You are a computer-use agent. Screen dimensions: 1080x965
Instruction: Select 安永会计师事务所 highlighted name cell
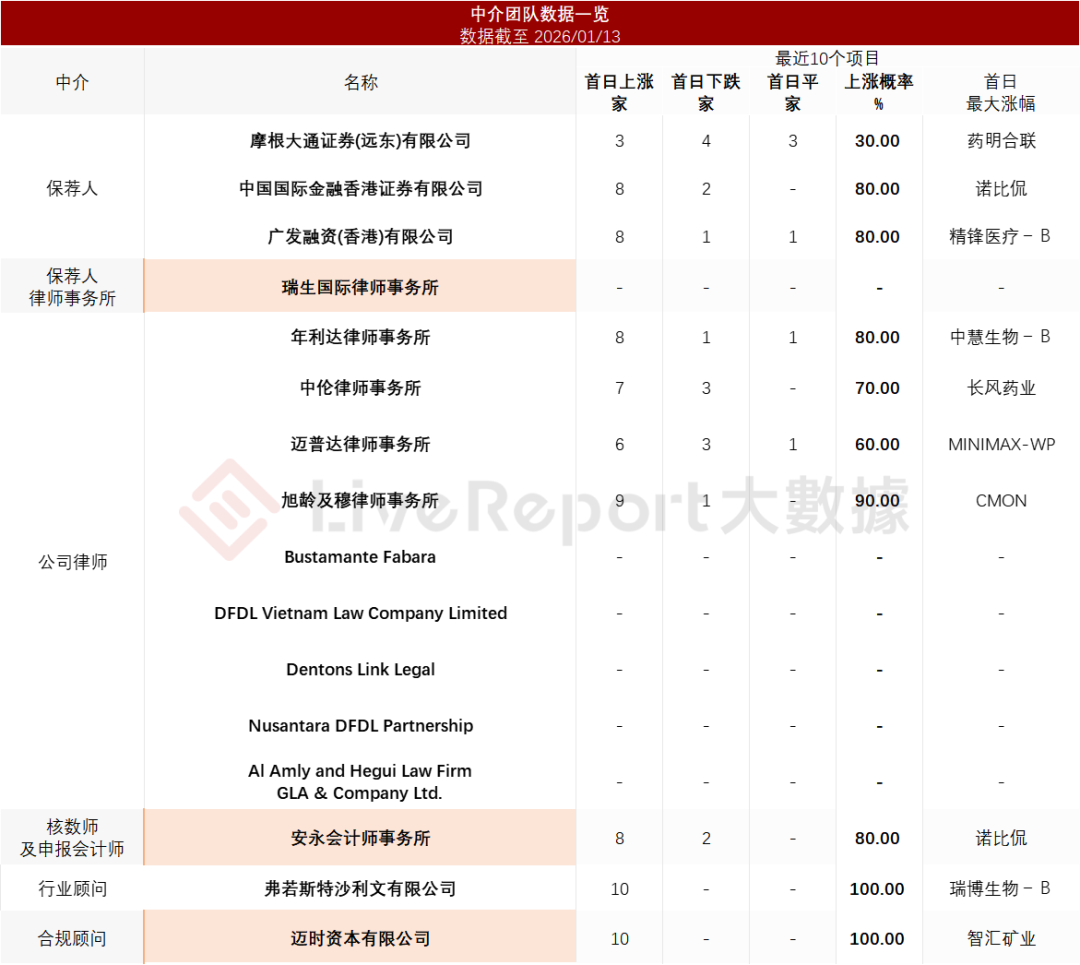360,838
